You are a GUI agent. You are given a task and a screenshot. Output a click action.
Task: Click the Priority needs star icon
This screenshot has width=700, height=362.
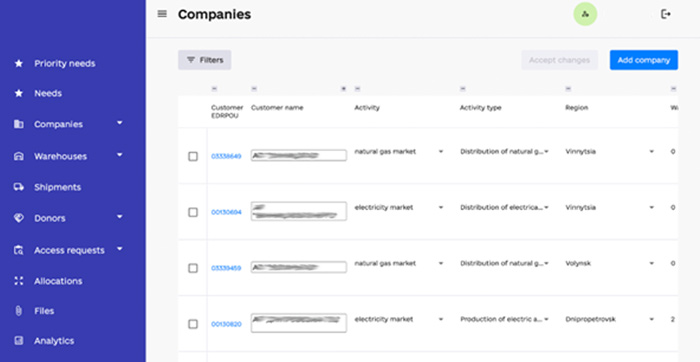(x=19, y=63)
